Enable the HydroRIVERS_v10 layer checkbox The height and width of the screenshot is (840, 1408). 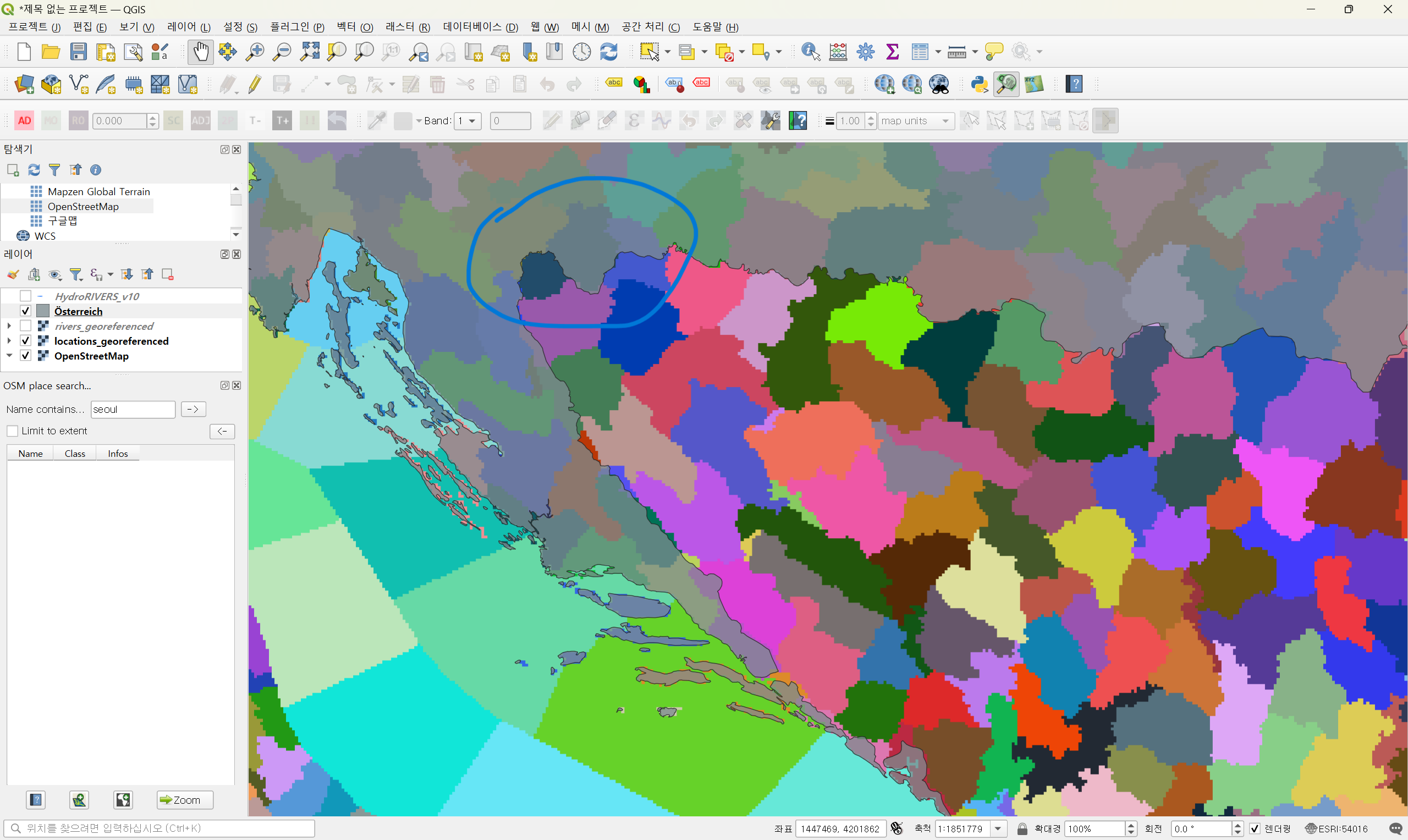coord(25,296)
